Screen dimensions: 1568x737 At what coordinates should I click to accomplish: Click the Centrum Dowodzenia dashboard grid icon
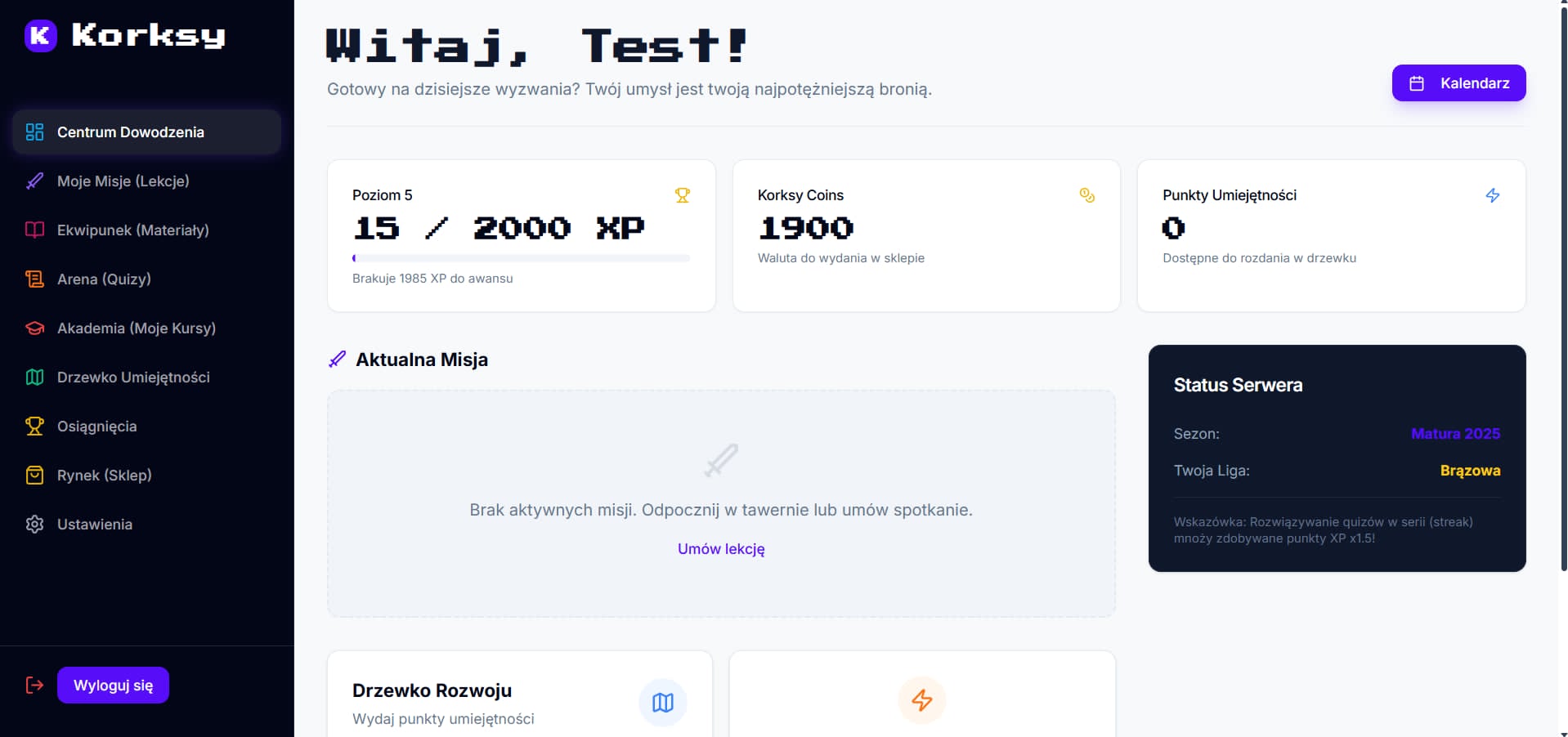tap(34, 132)
